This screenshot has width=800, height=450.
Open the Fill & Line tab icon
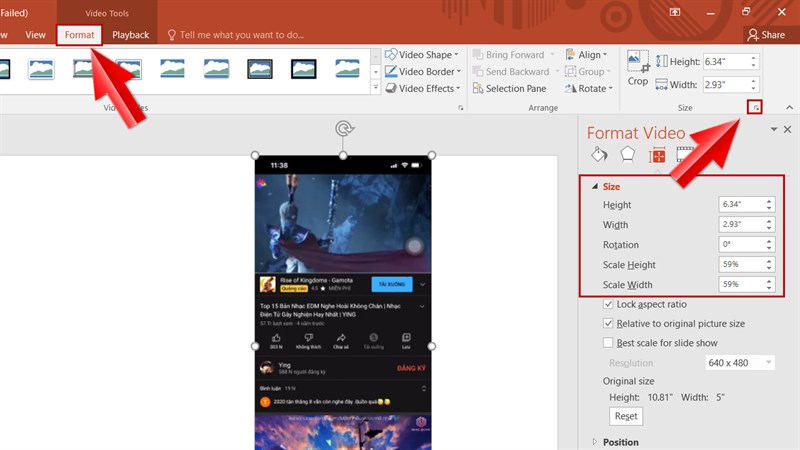coord(599,154)
